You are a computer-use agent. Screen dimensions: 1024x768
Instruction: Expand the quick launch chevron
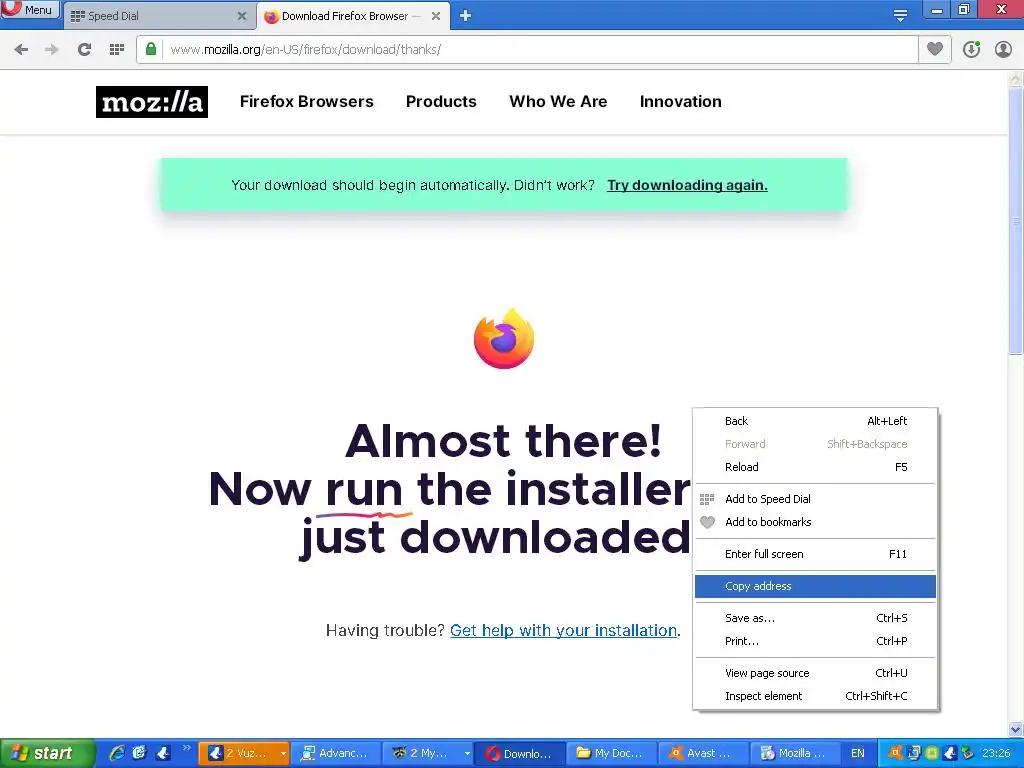coord(186,748)
